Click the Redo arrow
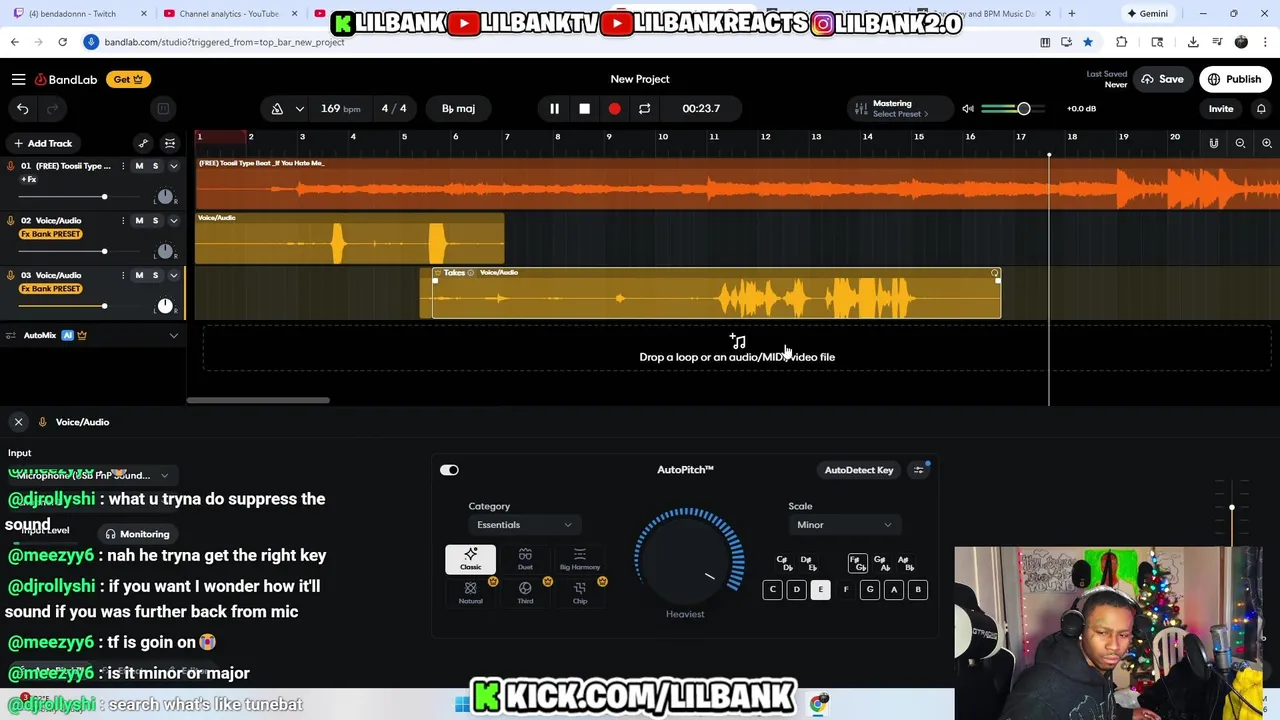The height and width of the screenshot is (720, 1280). 53,108
